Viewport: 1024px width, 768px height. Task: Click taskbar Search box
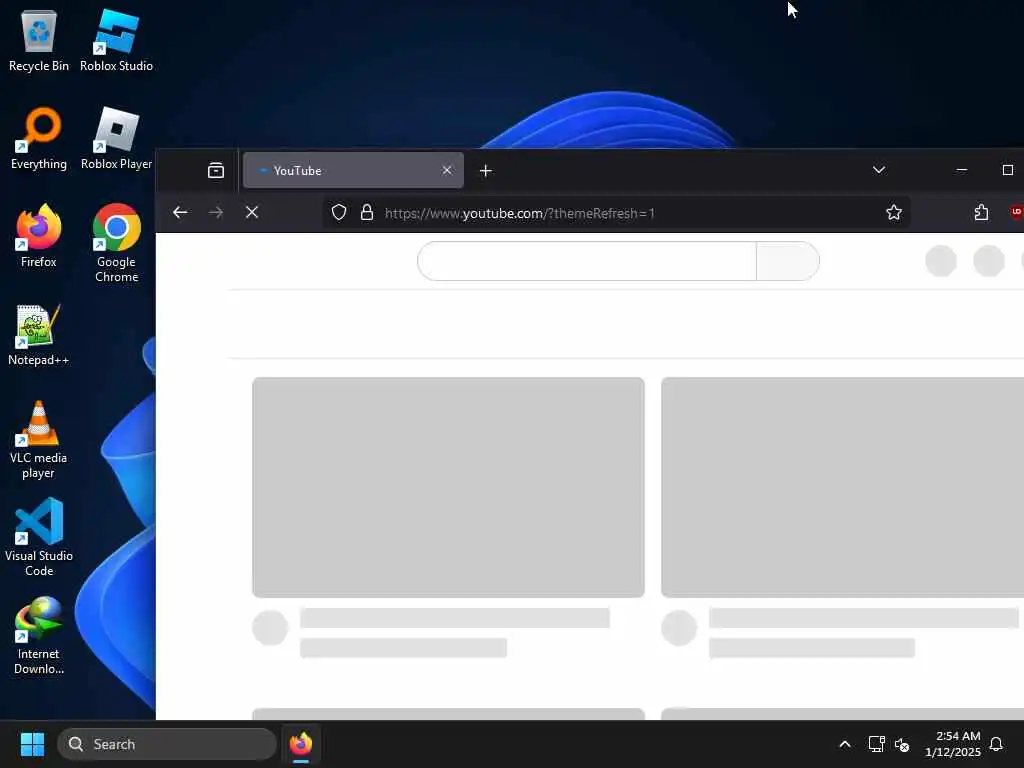tap(167, 744)
